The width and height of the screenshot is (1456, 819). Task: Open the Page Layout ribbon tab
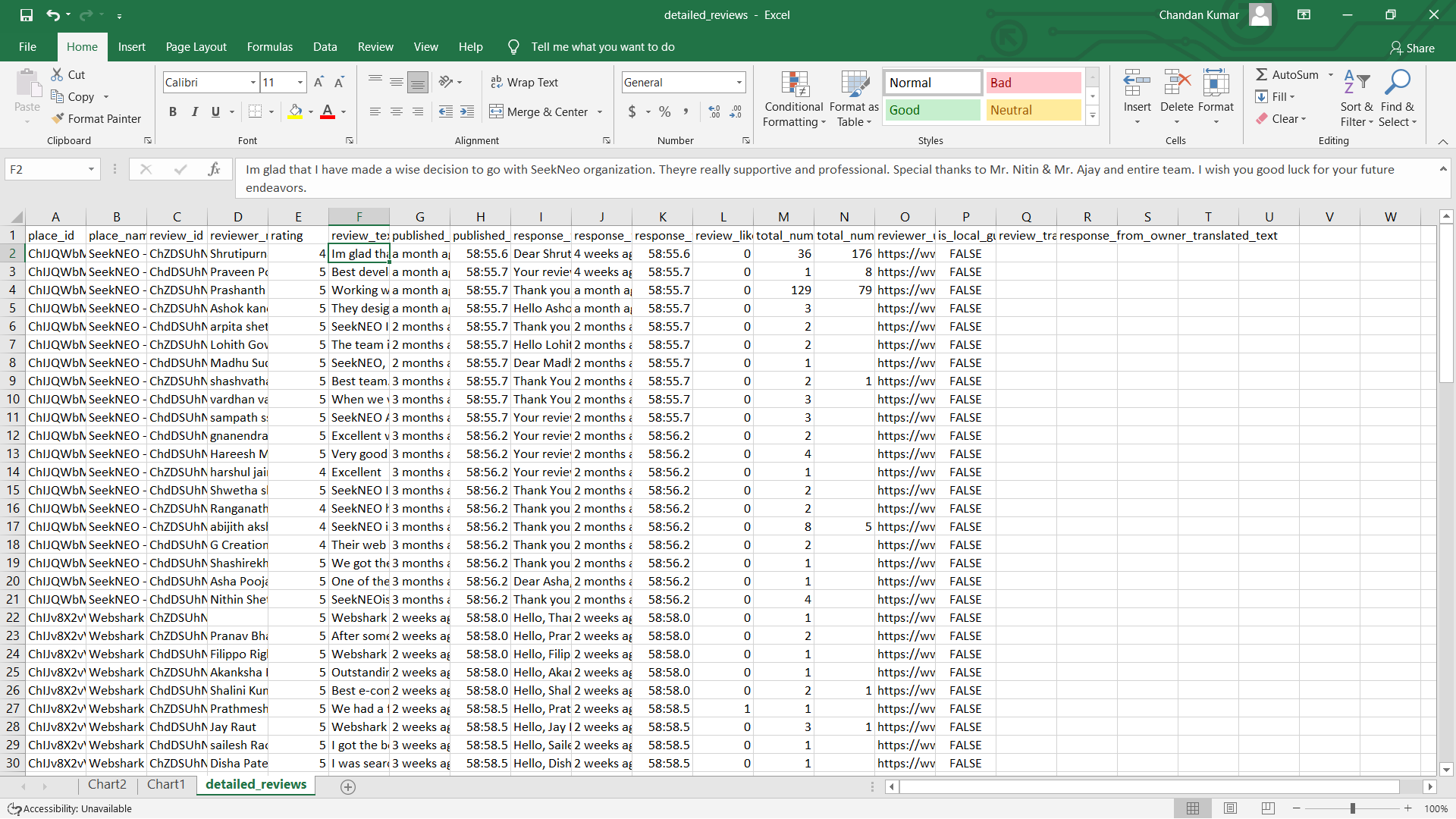[196, 47]
